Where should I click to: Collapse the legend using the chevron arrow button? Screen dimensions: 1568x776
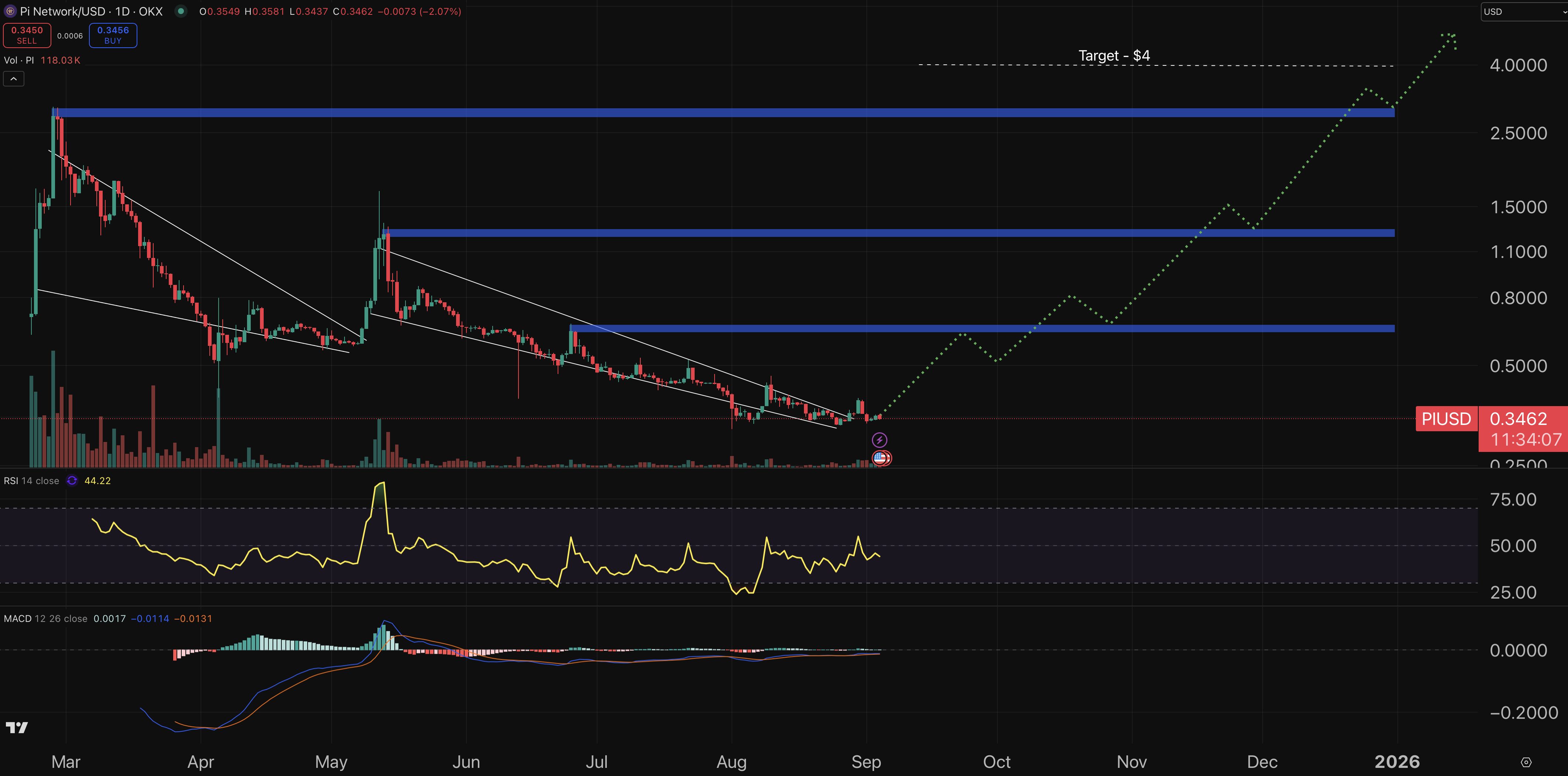pos(13,78)
